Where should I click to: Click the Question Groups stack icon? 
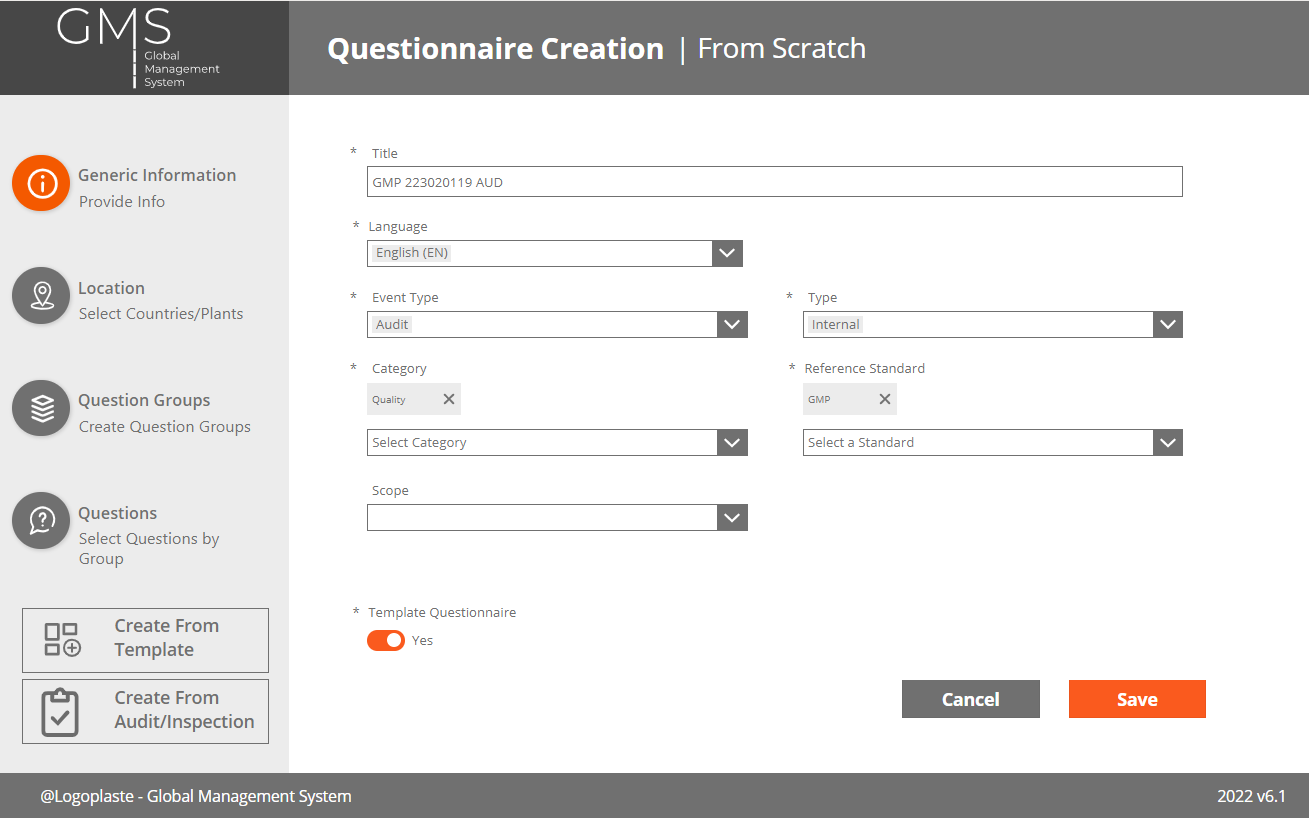tap(40, 407)
